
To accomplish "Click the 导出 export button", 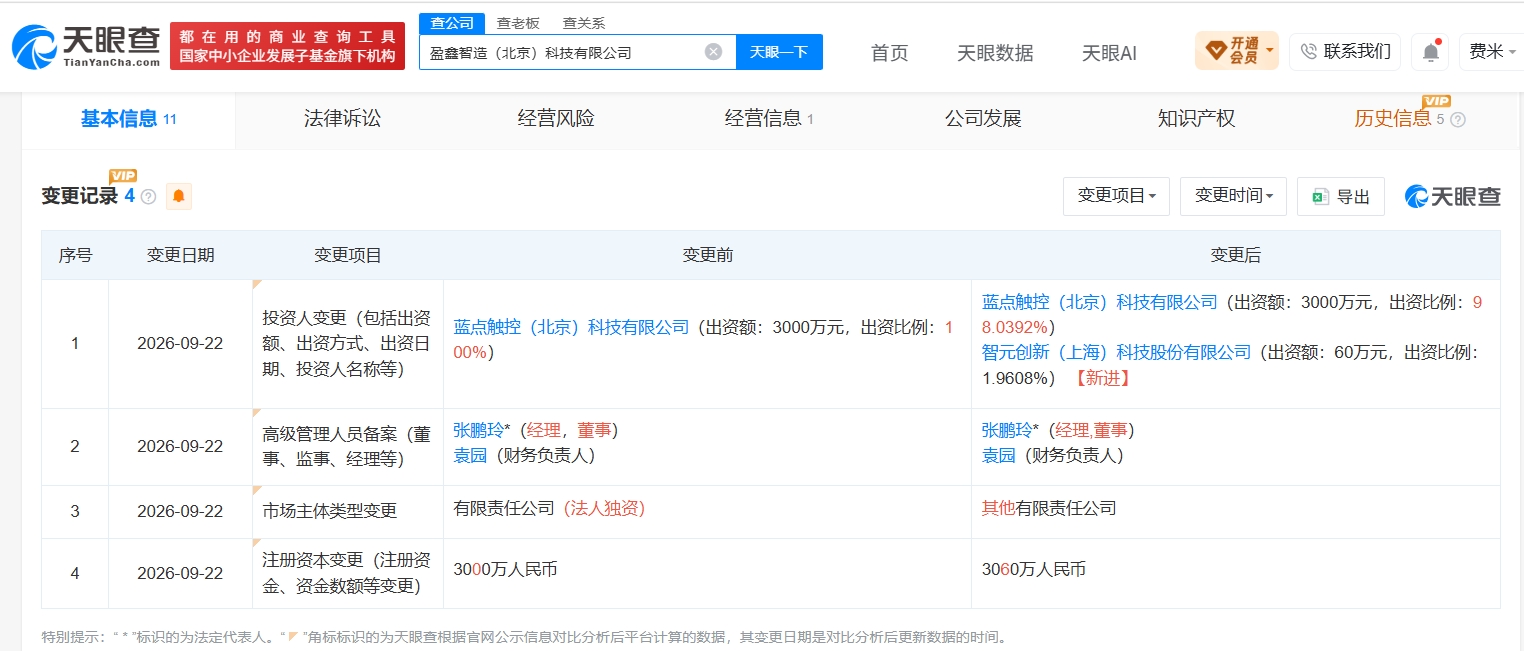I will (1341, 197).
